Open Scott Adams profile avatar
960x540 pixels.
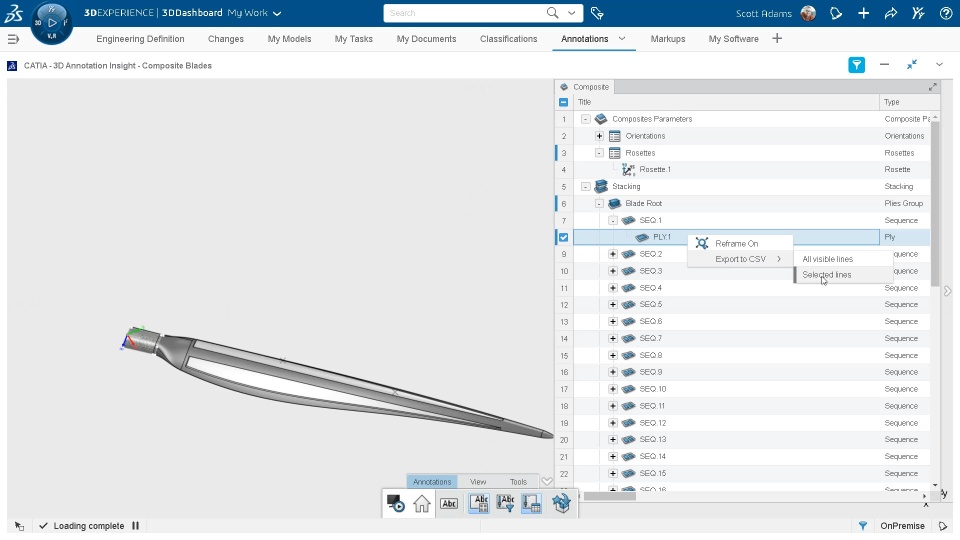808,13
